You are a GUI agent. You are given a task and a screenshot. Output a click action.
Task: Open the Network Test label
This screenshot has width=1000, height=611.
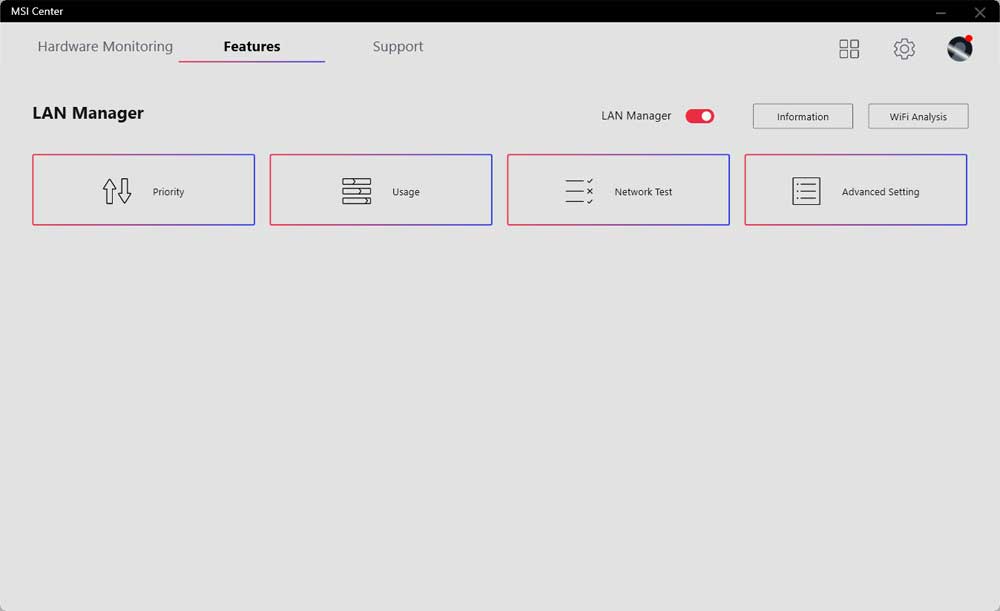(643, 192)
